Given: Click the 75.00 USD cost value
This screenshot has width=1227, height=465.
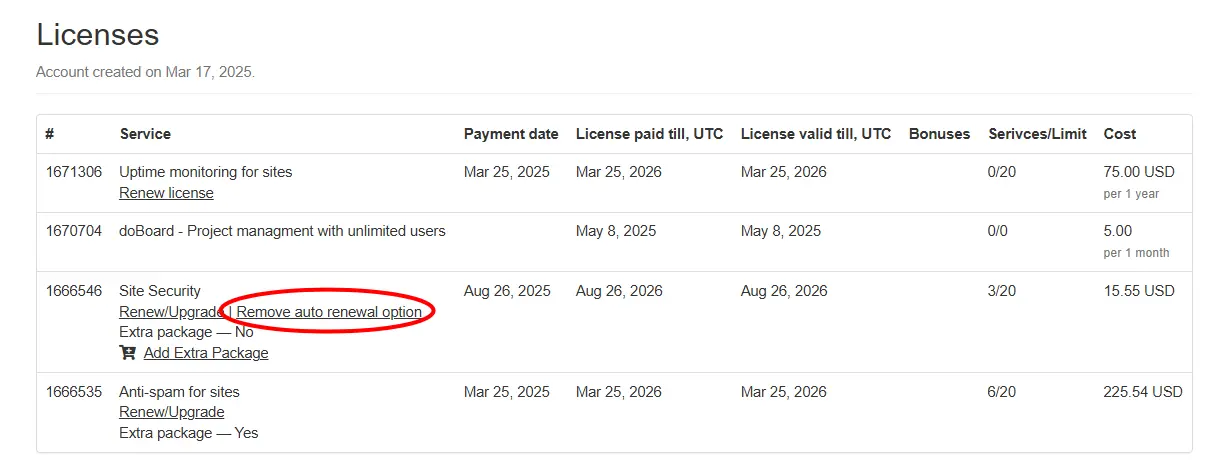Looking at the screenshot, I should [x=1139, y=172].
